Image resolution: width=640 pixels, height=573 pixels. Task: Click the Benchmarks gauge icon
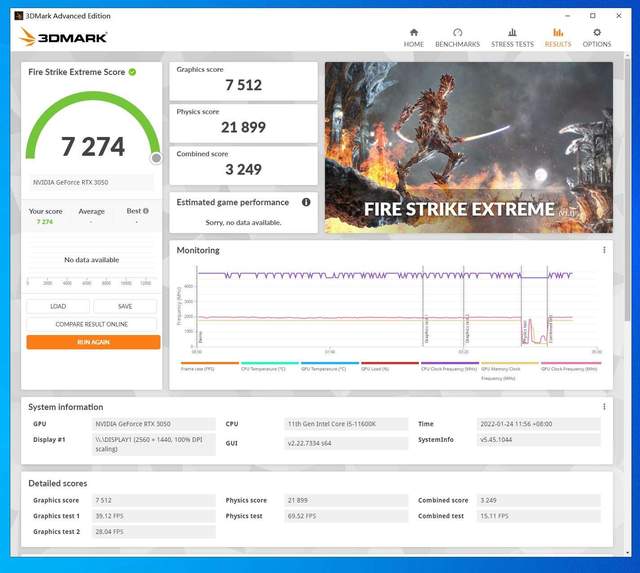coord(458,32)
